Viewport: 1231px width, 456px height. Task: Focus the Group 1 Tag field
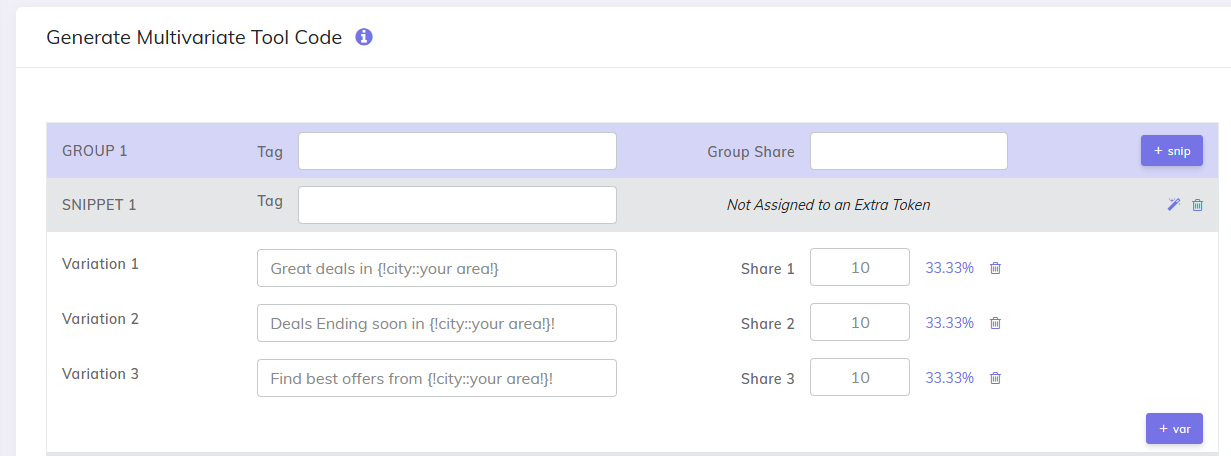(x=457, y=151)
